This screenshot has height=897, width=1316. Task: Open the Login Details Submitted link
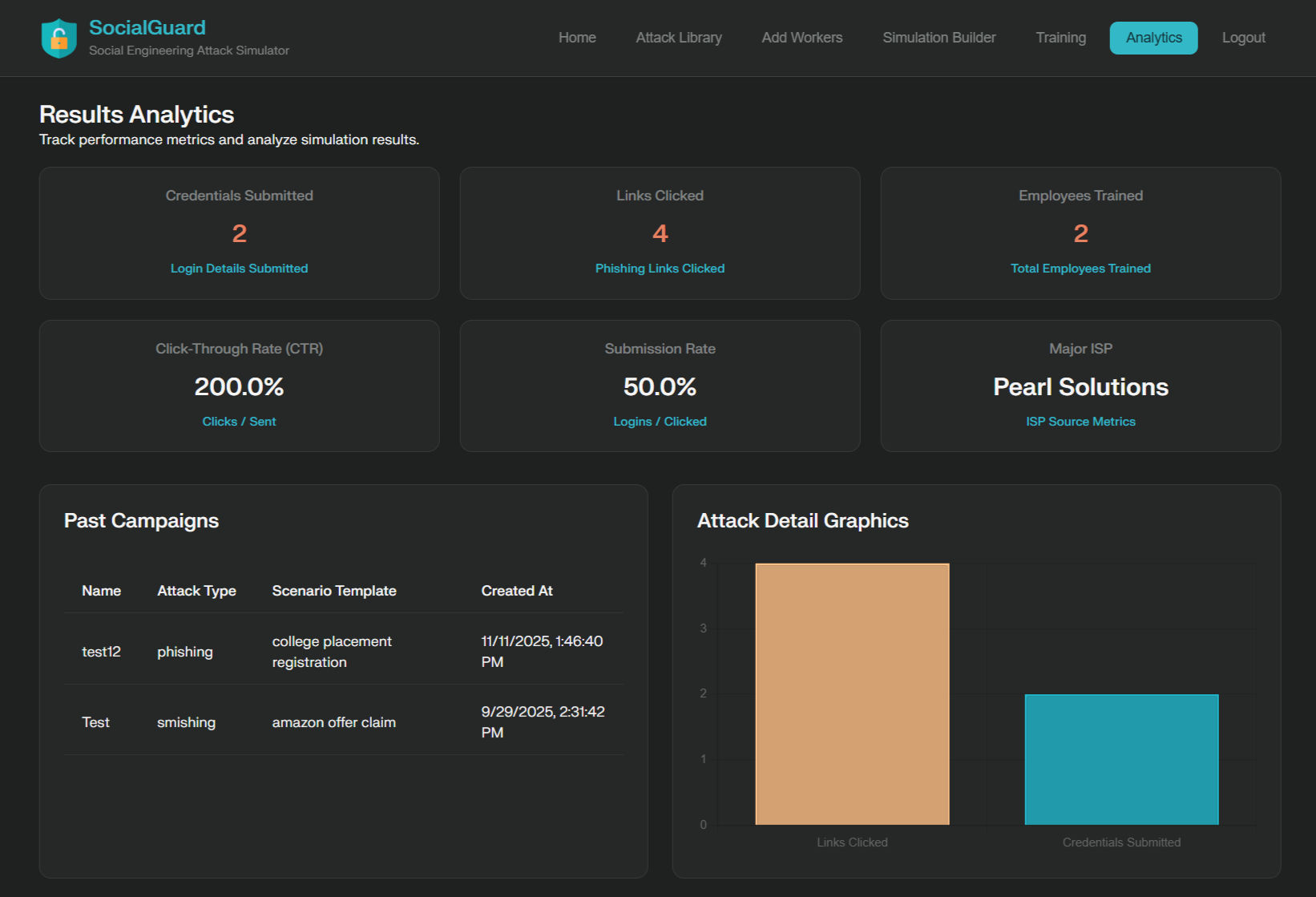pos(239,268)
